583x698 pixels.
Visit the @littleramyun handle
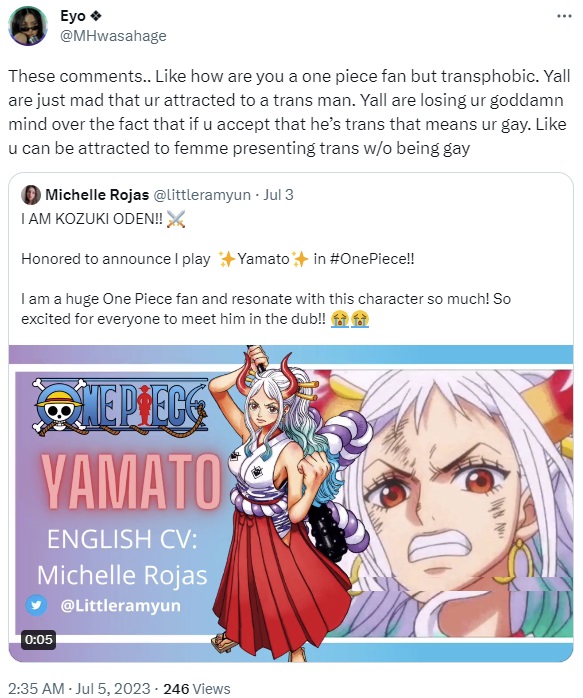point(202,195)
